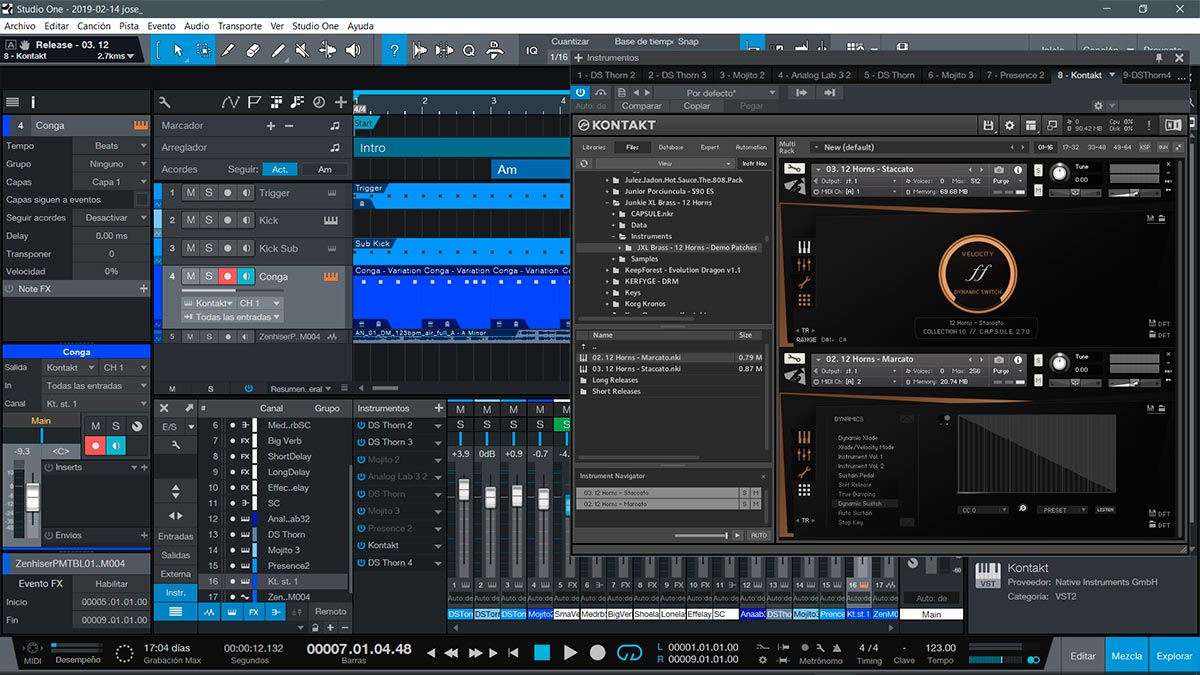Solo the Kick track
The height and width of the screenshot is (675, 1200).
point(209,220)
